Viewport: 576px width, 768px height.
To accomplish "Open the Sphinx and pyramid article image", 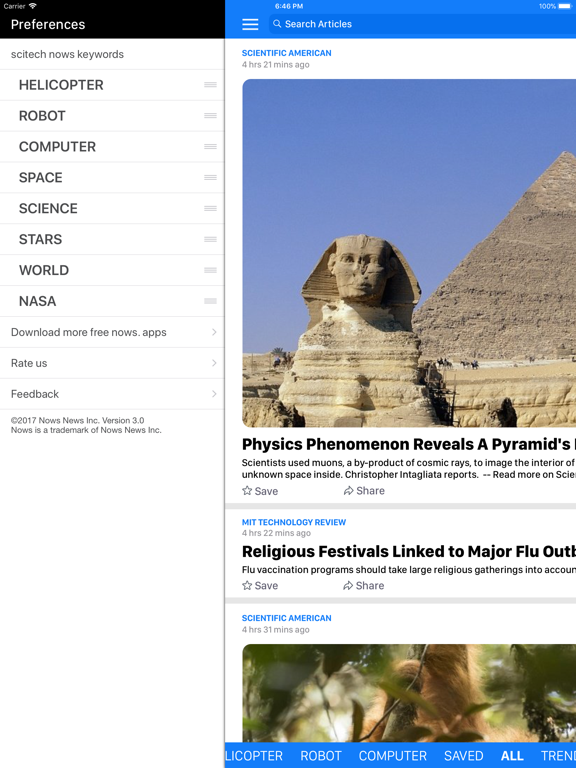I will (x=409, y=253).
